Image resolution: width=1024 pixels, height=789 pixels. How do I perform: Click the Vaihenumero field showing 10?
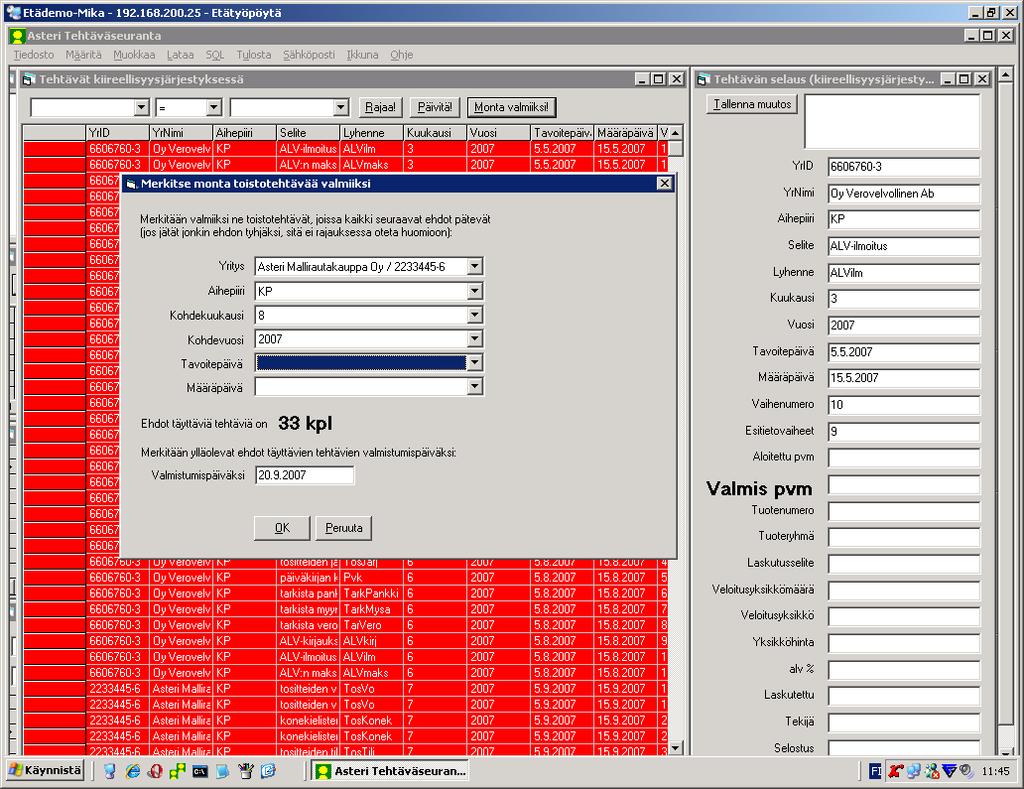pos(904,404)
